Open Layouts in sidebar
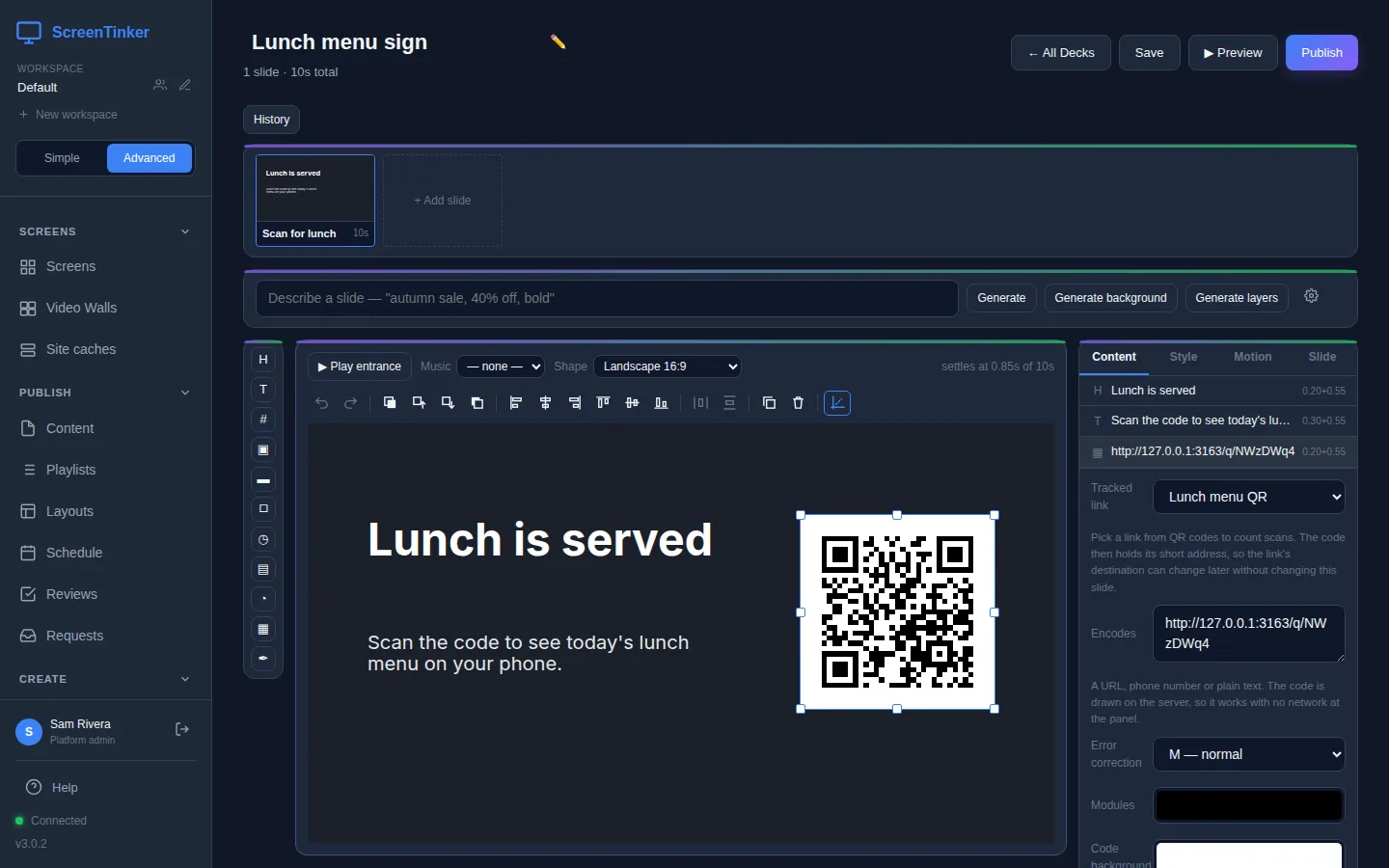Image resolution: width=1389 pixels, height=868 pixels. [x=106, y=511]
